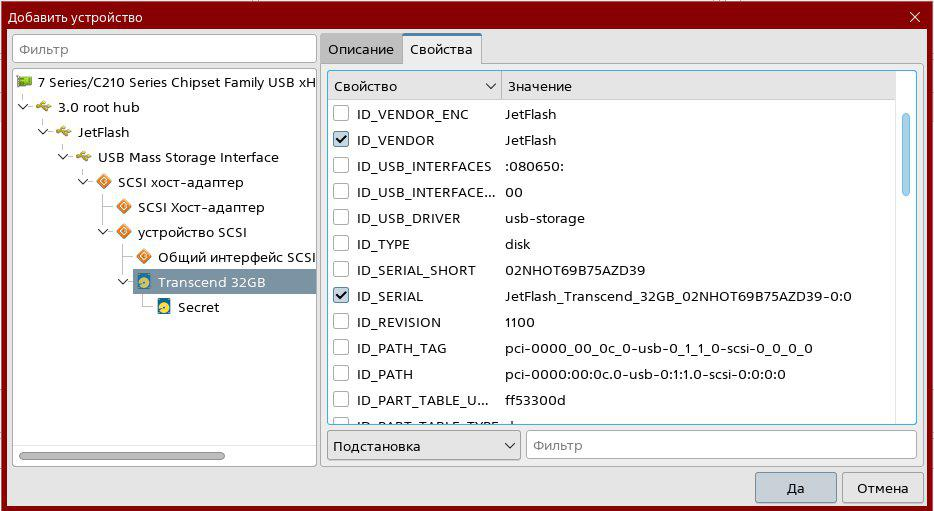The height and width of the screenshot is (511, 934).
Task: Click the SCSI Хост-адаптер child node icon
Action: click(x=124, y=207)
